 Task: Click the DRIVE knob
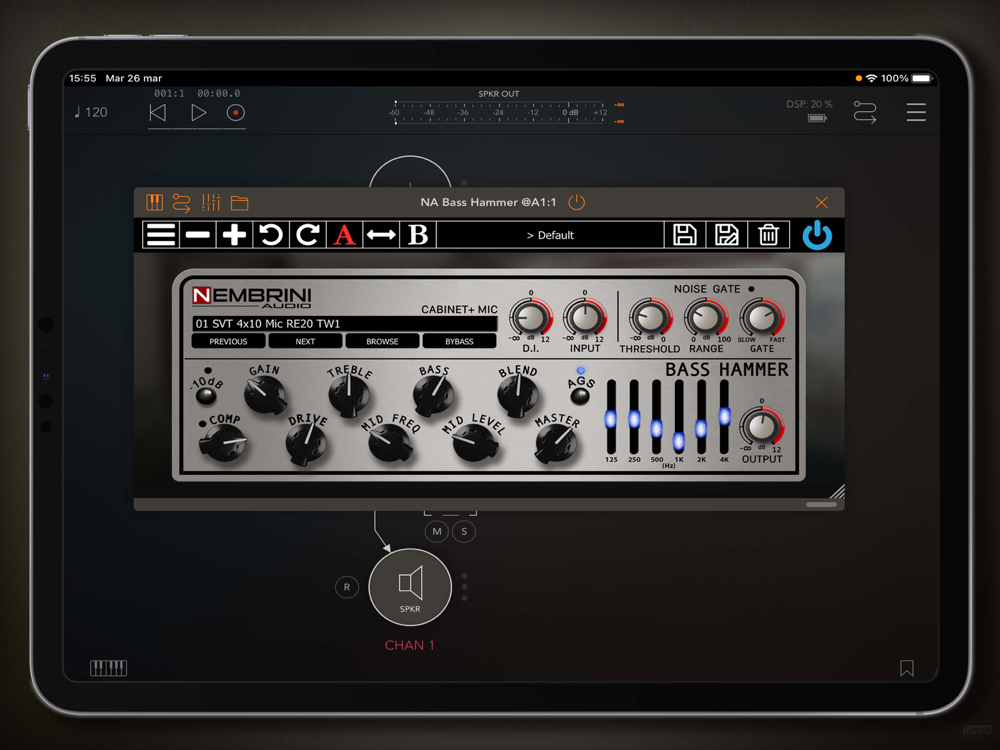(x=307, y=443)
